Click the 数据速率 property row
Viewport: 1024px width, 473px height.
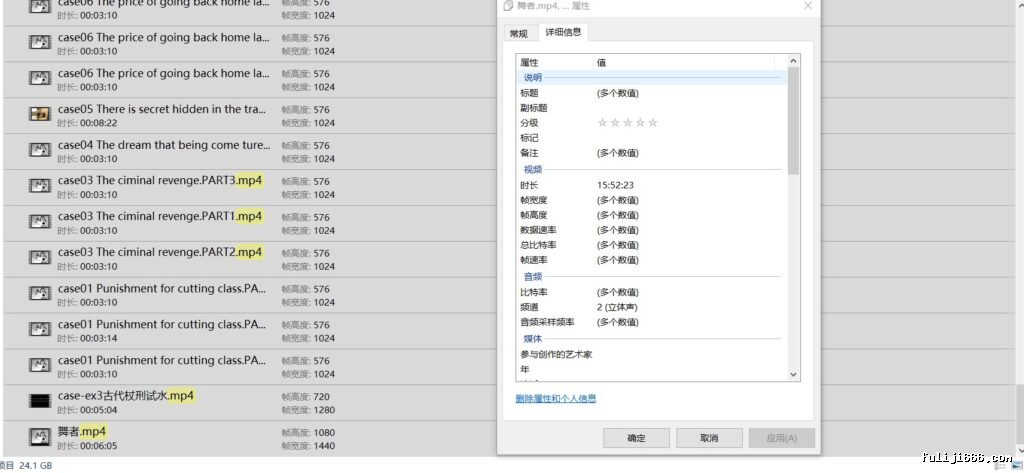(651, 230)
